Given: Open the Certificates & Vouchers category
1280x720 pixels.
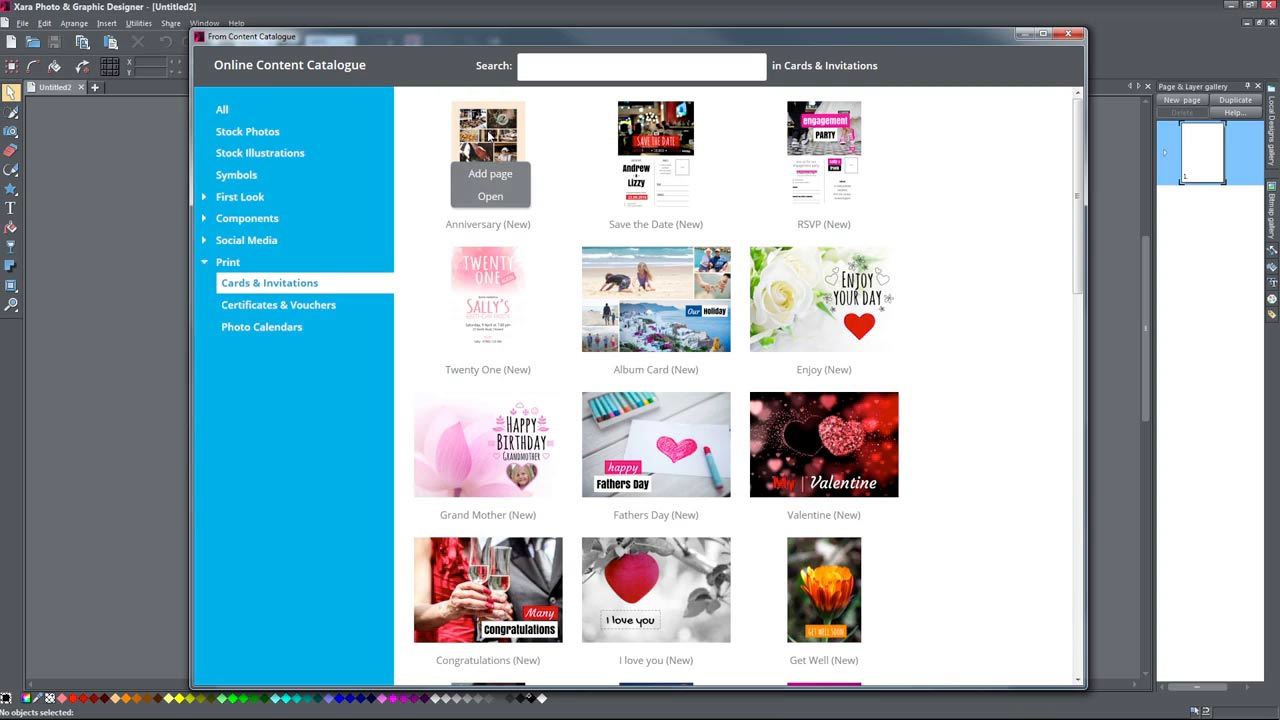Looking at the screenshot, I should pyautogui.click(x=278, y=305).
